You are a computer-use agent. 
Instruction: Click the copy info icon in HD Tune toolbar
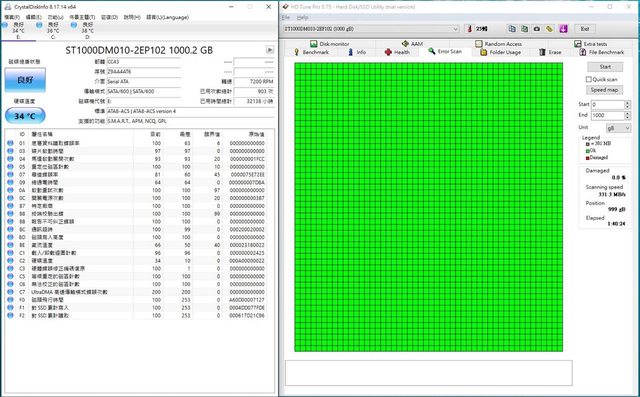(x=512, y=29)
